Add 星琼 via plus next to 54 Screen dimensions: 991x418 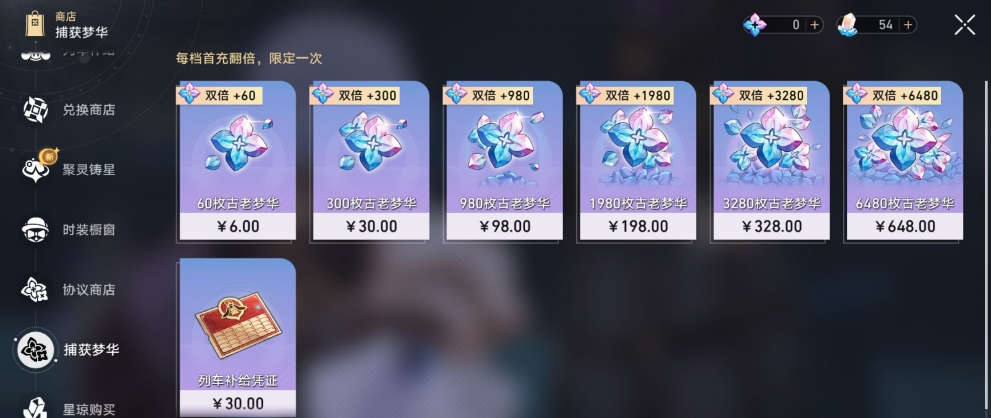[x=908, y=25]
